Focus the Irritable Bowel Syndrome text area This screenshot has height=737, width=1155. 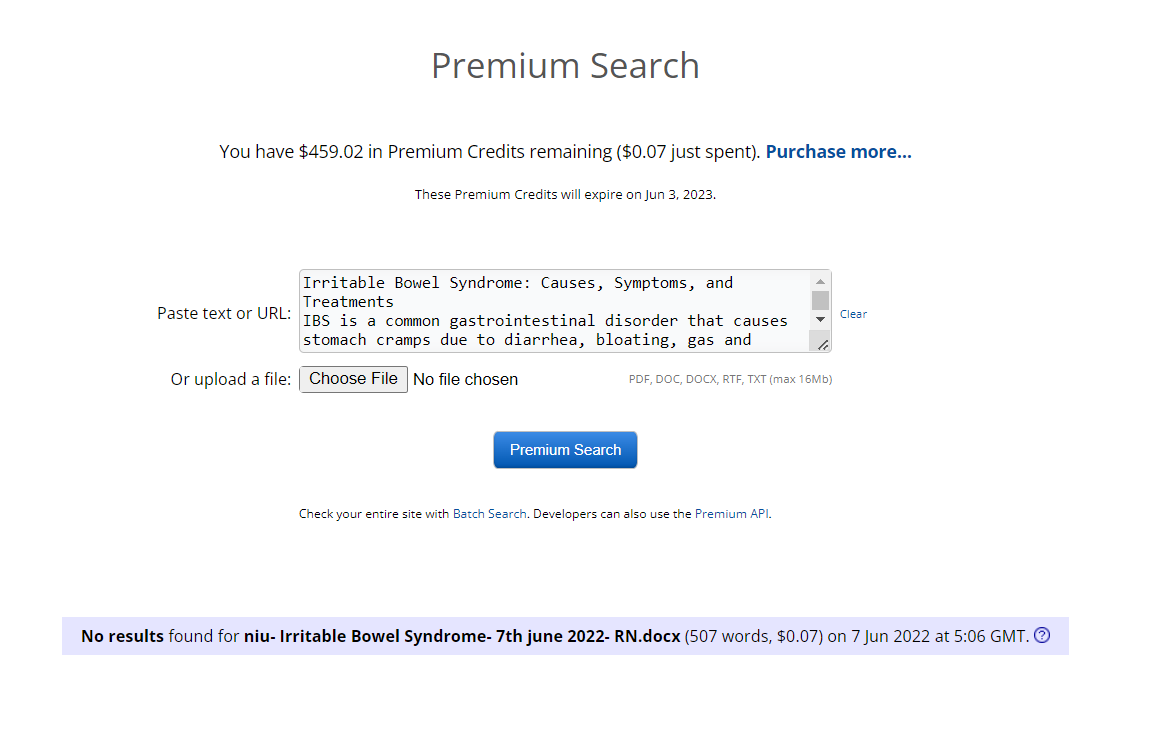[x=555, y=311]
